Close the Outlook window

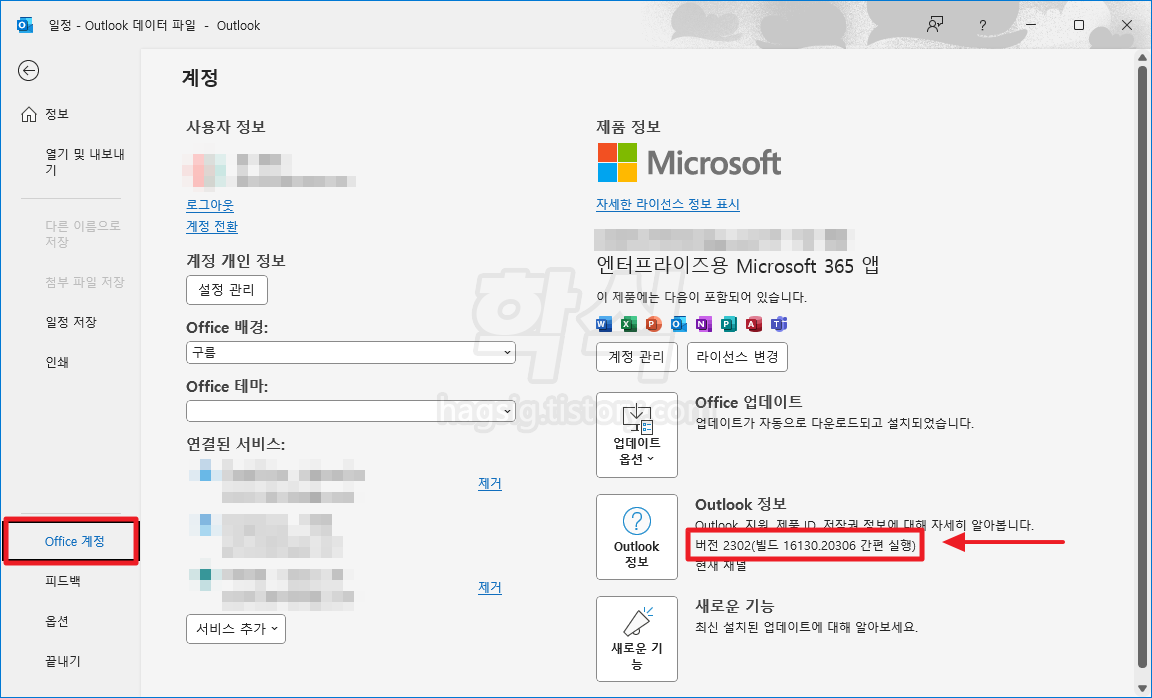(x=1126, y=25)
